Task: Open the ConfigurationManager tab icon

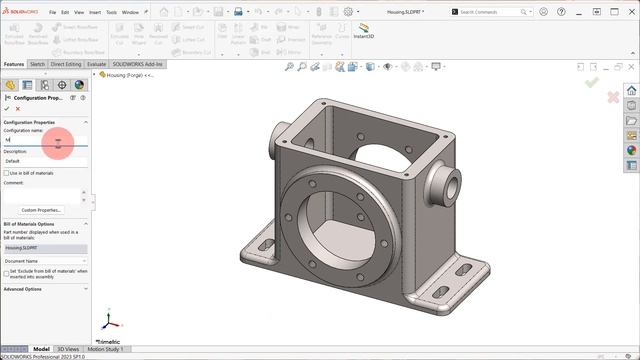Action: click(x=44, y=85)
